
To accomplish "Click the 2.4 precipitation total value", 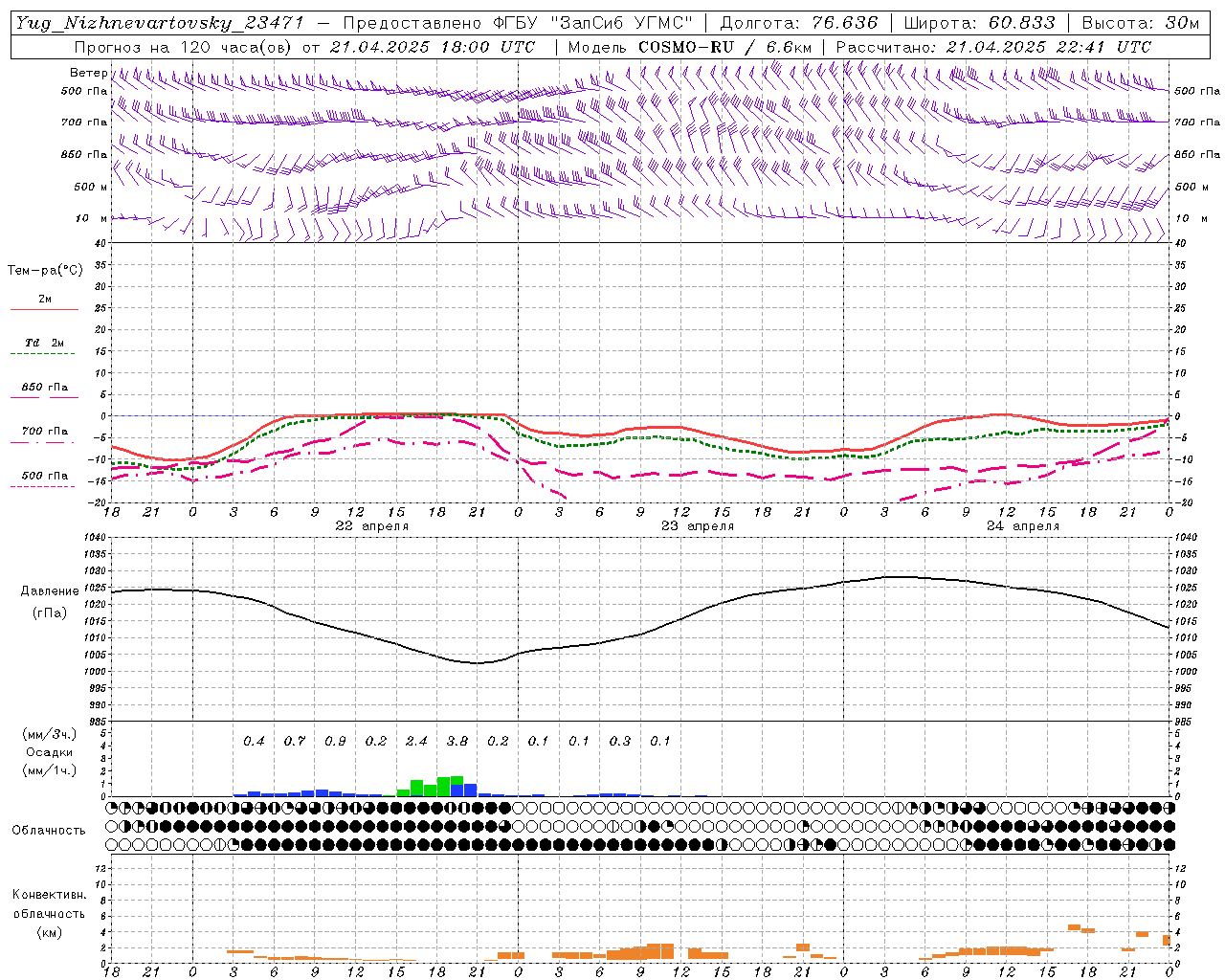I will coord(416,741).
